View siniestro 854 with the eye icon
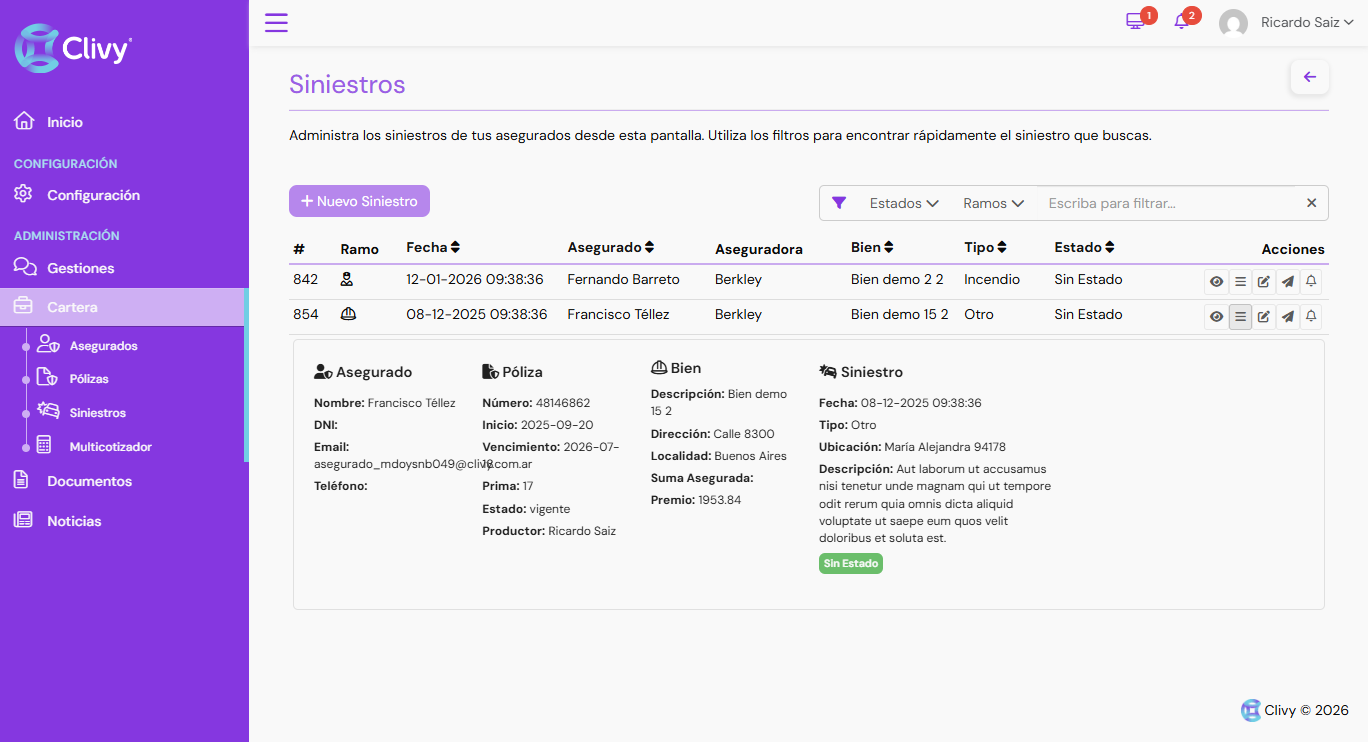The width and height of the screenshot is (1368, 742). (1216, 317)
